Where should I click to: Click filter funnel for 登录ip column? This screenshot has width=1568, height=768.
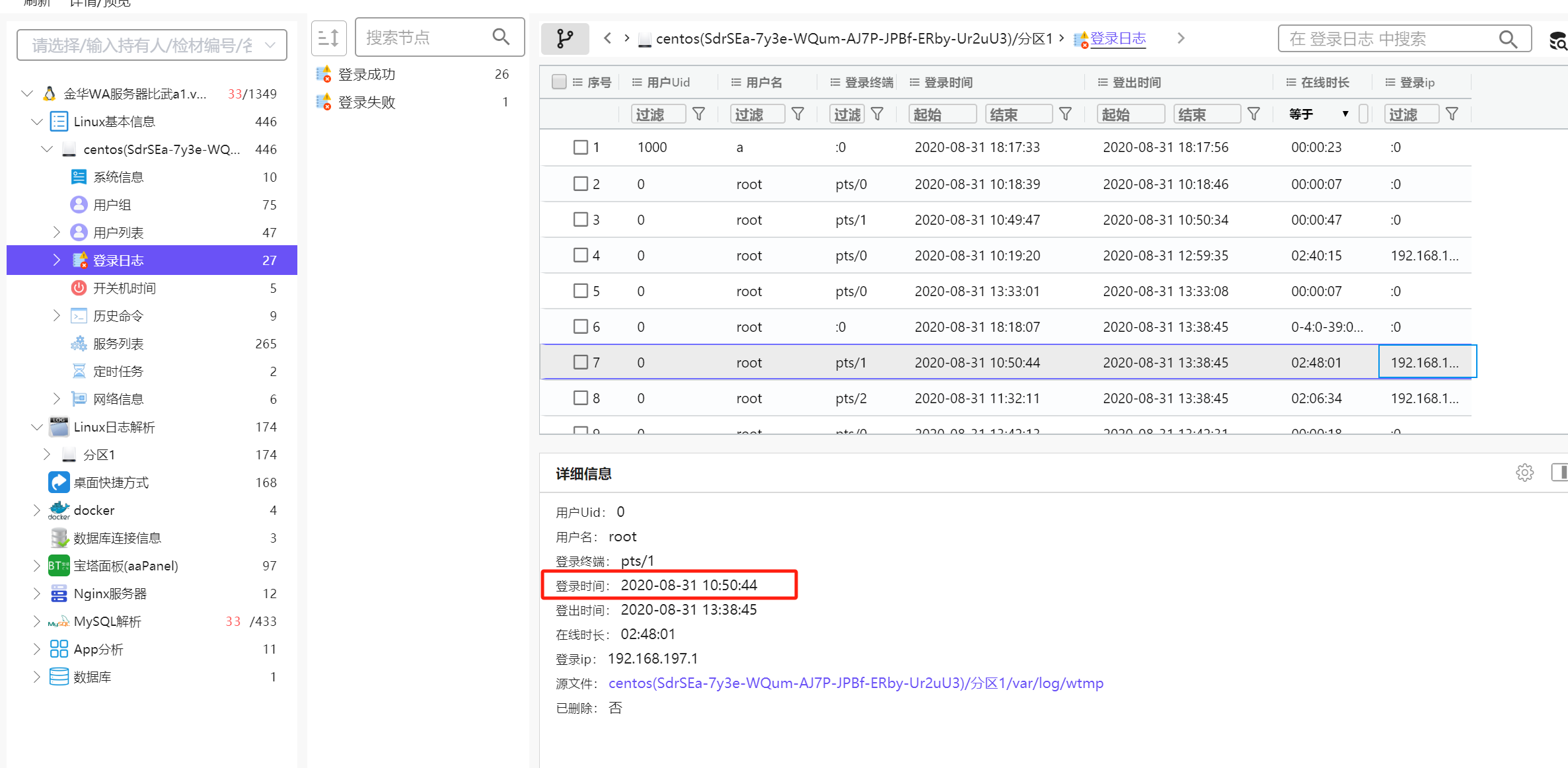[x=1452, y=114]
